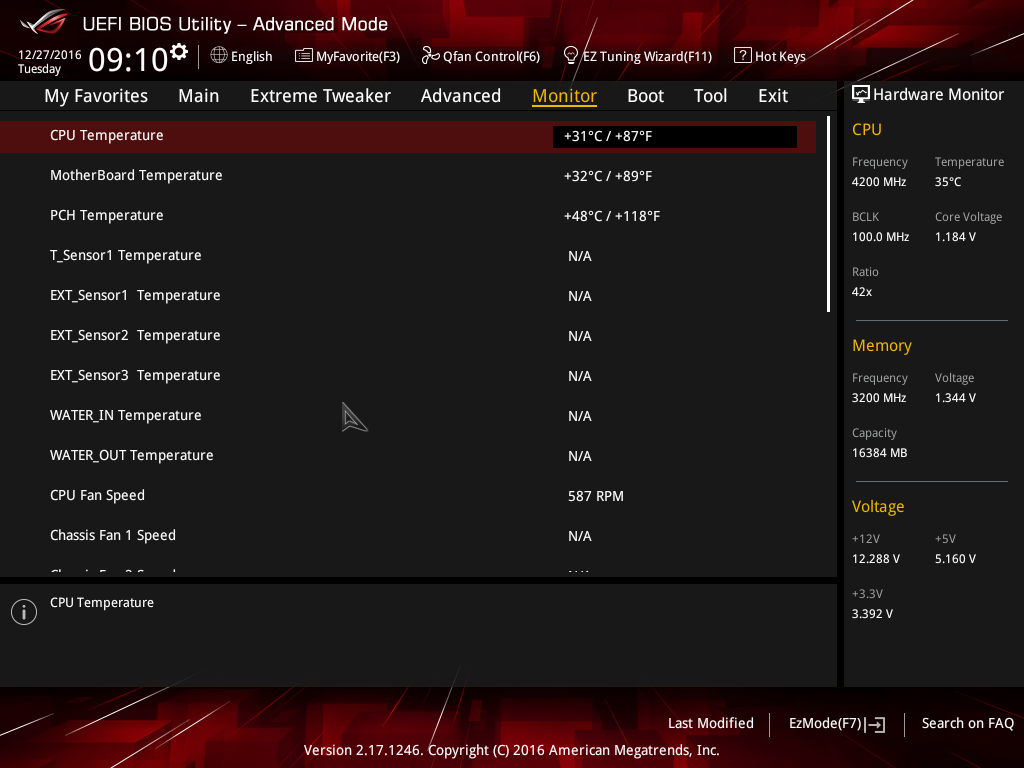Click MotherBoard value +32°C / +89°F

tap(608, 176)
